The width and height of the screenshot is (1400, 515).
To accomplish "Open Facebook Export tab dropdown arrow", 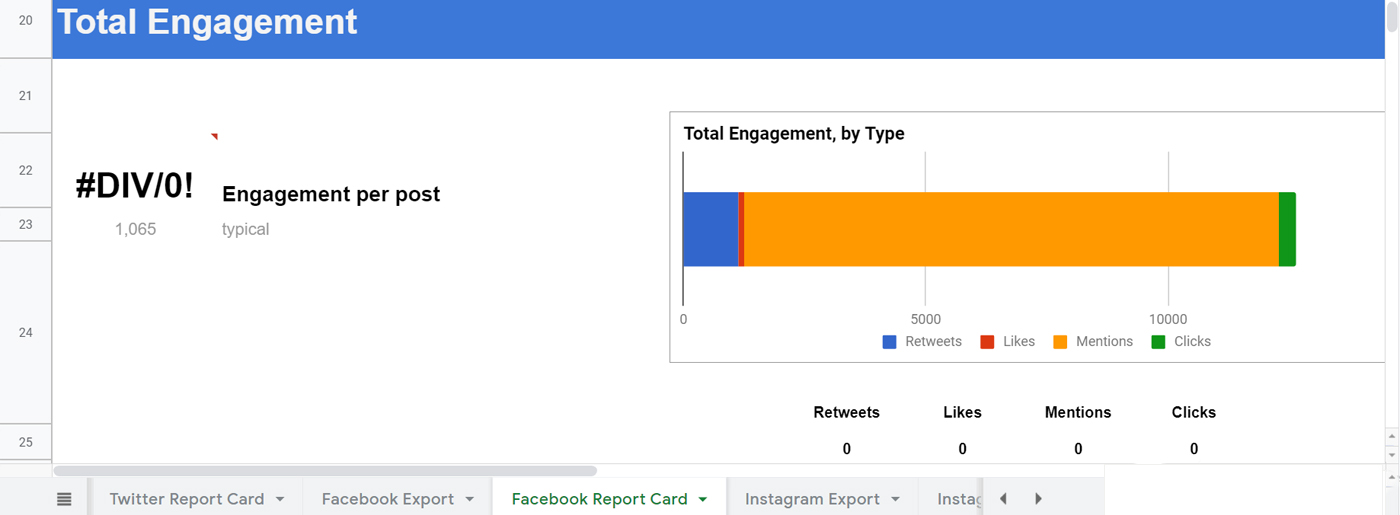I will [470, 499].
